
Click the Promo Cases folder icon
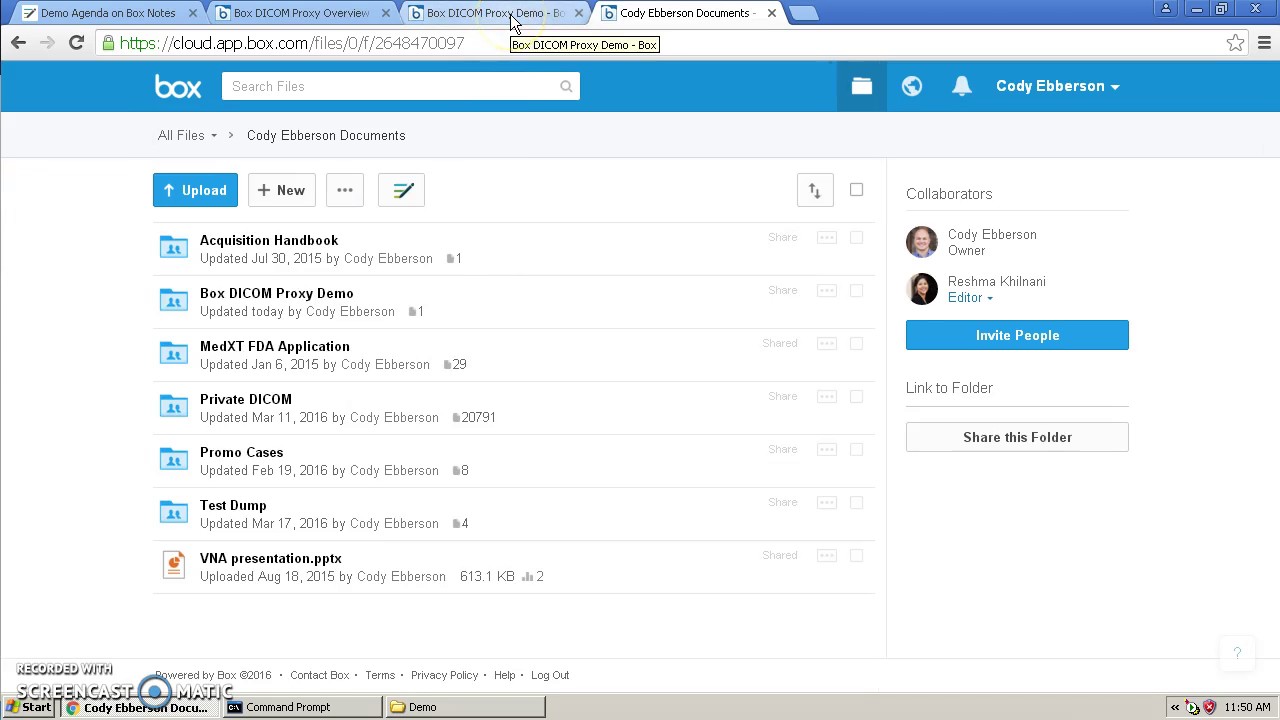(174, 459)
